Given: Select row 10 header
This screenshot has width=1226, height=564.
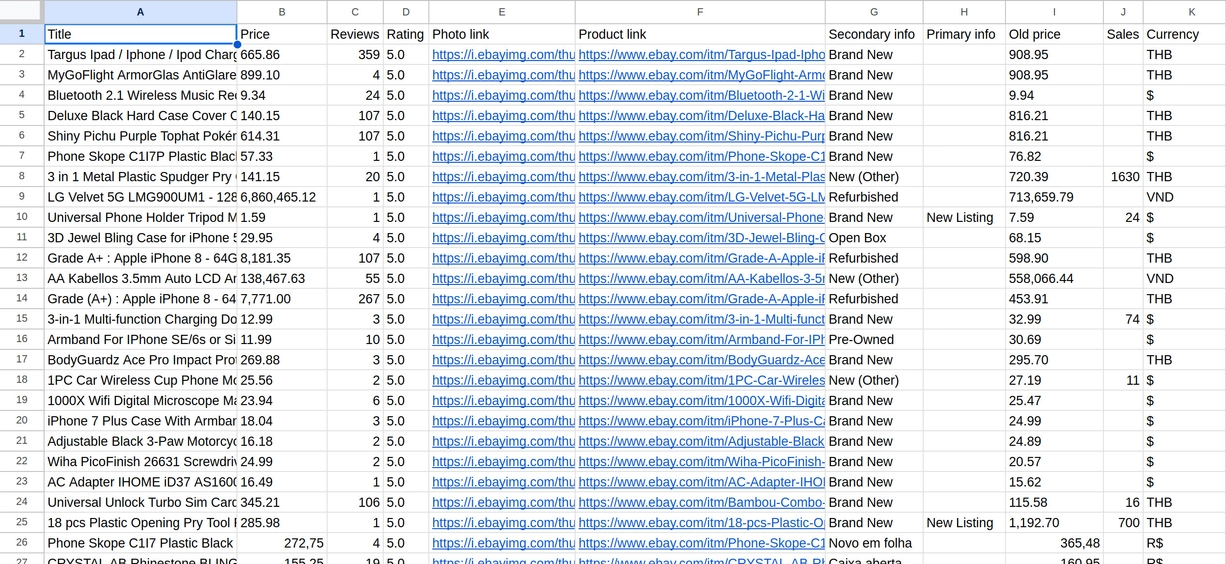Looking at the screenshot, I should point(21,217).
